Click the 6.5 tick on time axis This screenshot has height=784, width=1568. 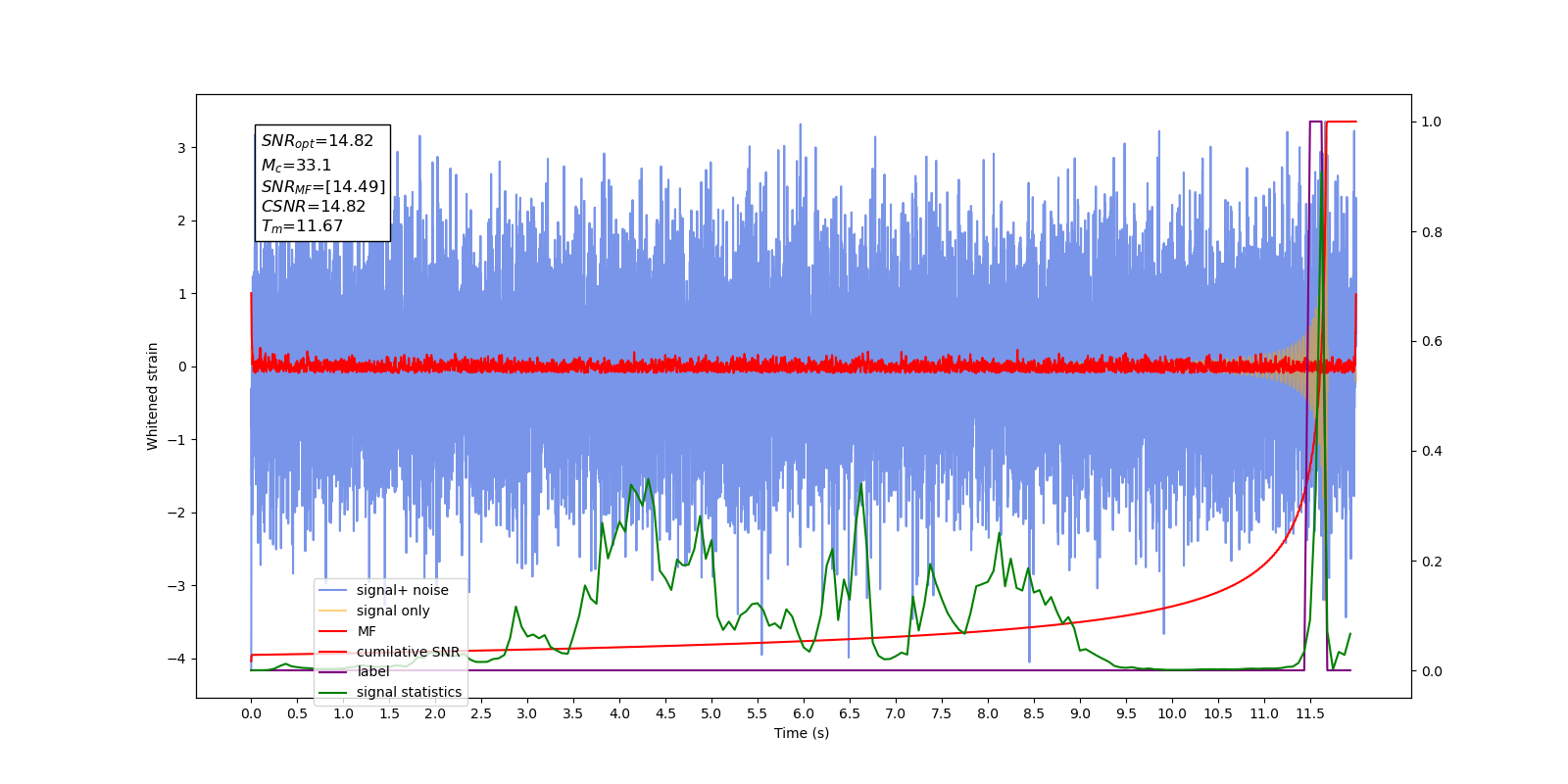pos(850,713)
